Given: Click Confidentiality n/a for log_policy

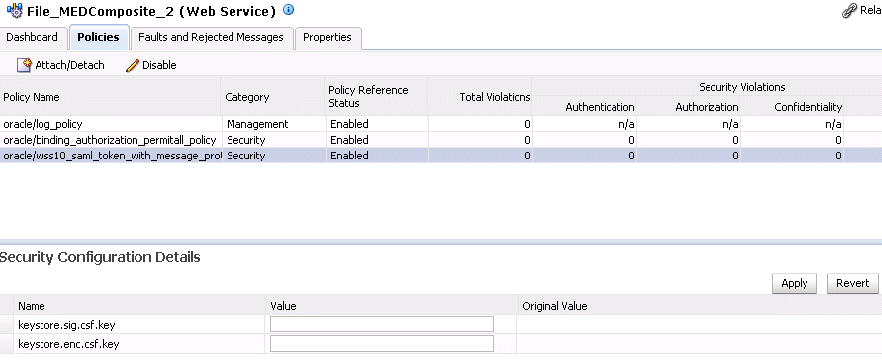Looking at the screenshot, I should click(833, 124).
